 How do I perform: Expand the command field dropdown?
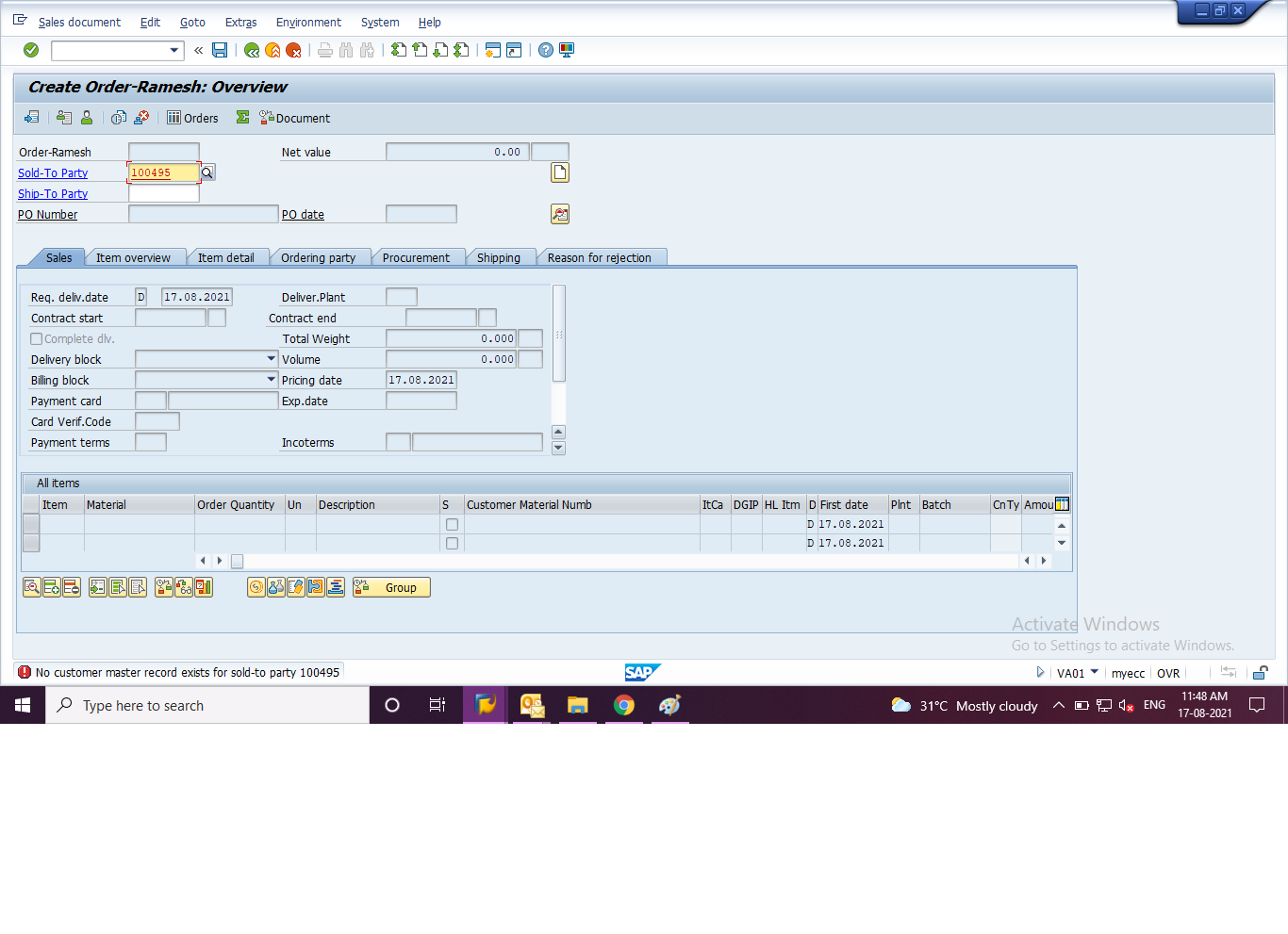tap(174, 50)
